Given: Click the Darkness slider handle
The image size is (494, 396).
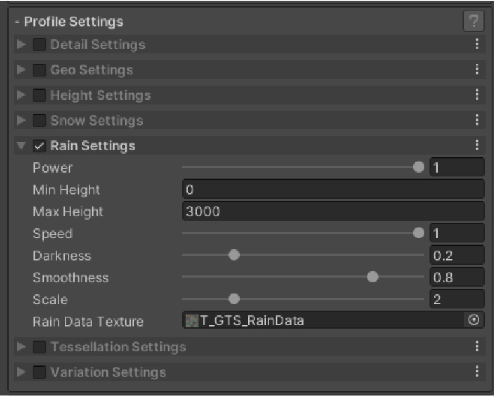Looking at the screenshot, I should 234,255.
